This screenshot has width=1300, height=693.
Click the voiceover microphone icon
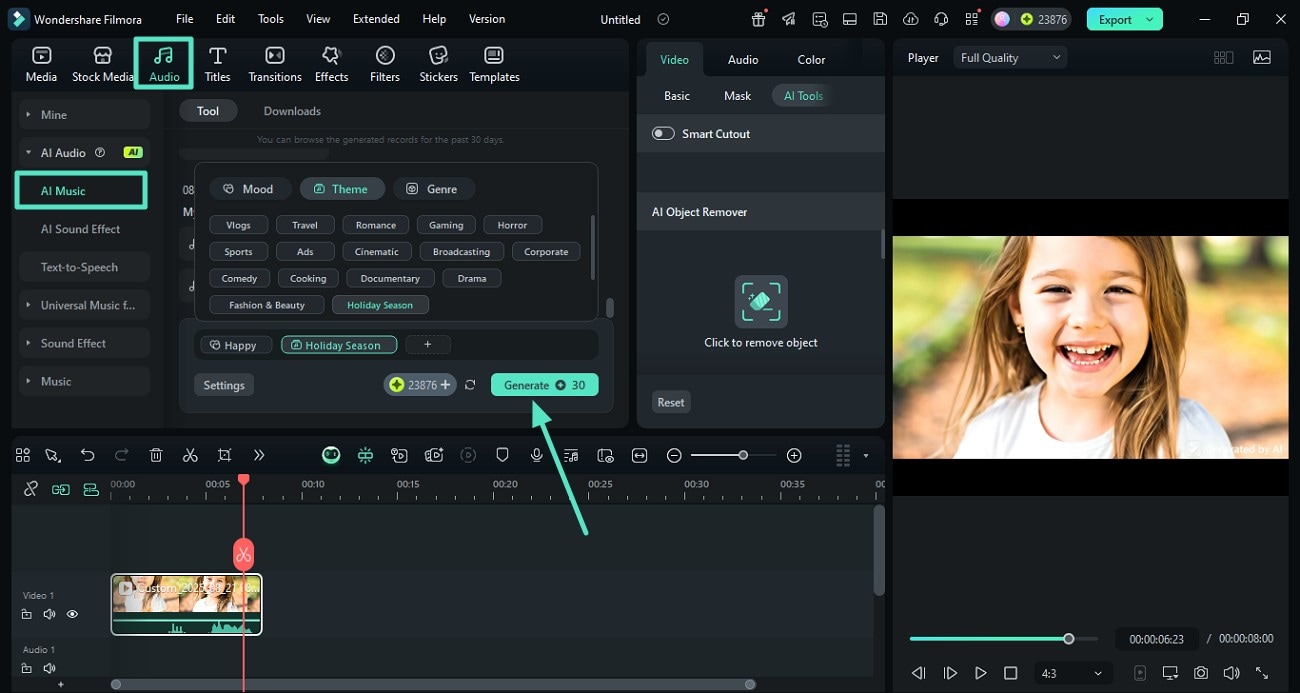point(537,455)
